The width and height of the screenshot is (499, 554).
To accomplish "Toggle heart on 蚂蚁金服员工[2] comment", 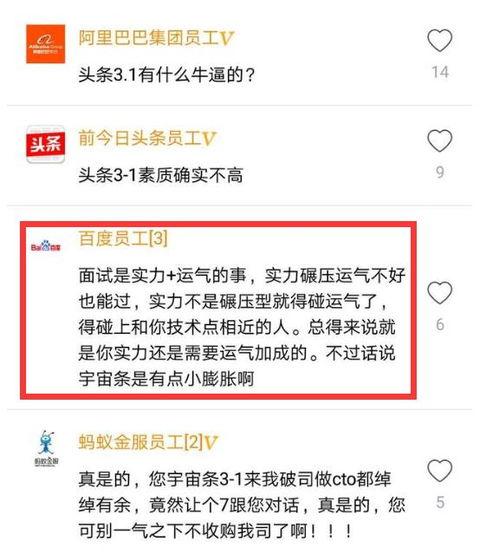I will point(440,471).
